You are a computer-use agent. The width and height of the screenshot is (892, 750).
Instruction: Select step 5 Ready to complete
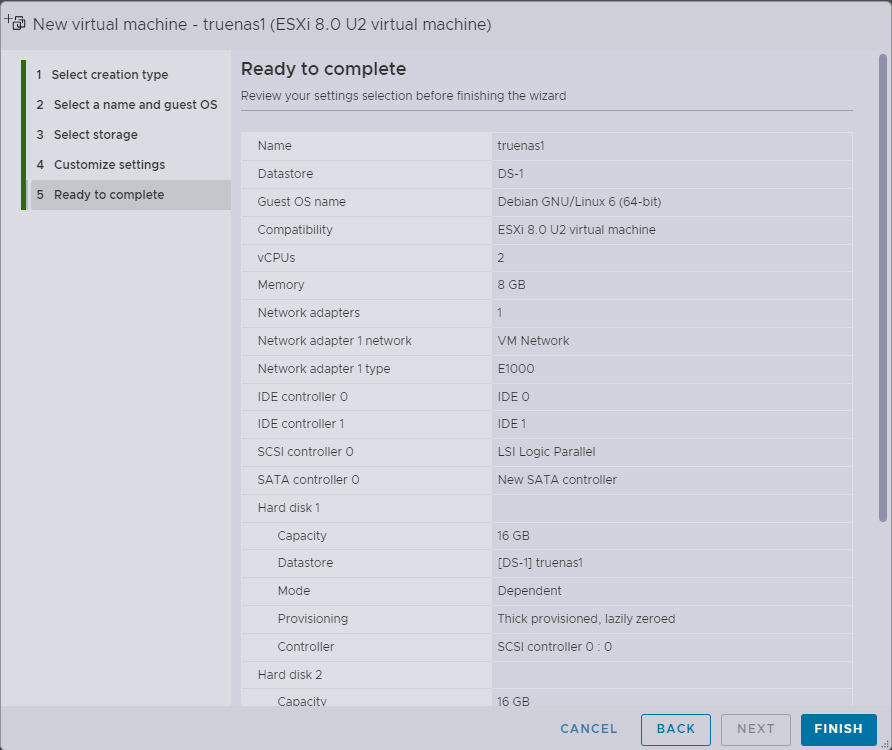tap(109, 195)
